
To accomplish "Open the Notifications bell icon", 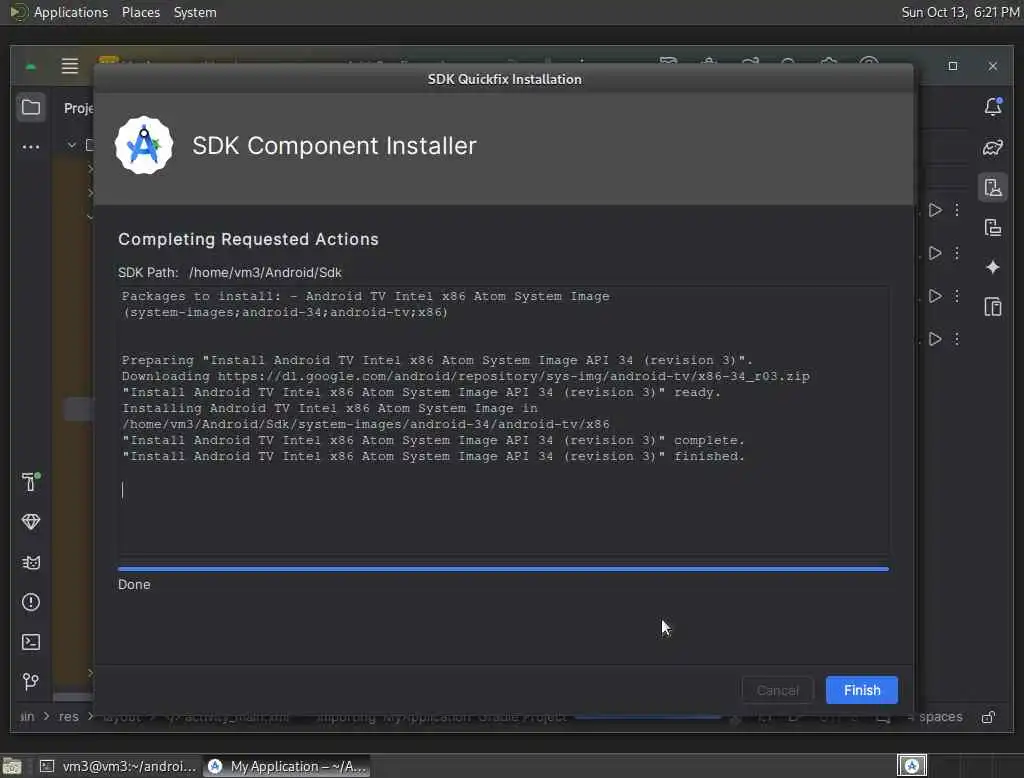I will [x=993, y=106].
